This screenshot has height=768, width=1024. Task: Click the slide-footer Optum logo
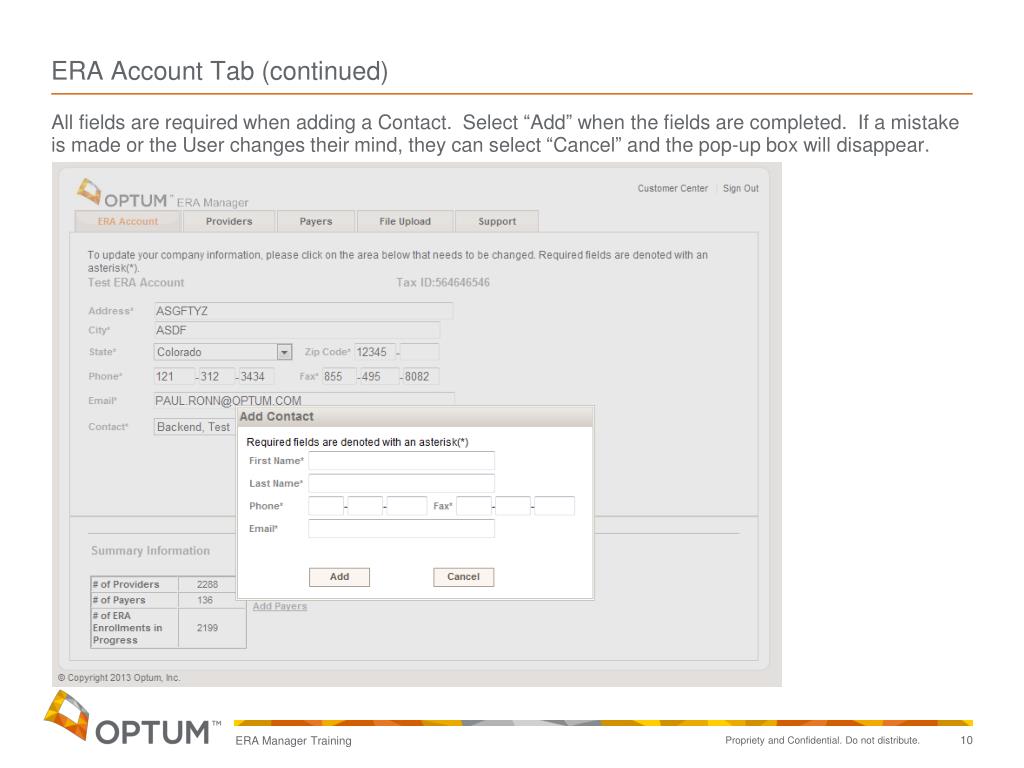pos(133,718)
